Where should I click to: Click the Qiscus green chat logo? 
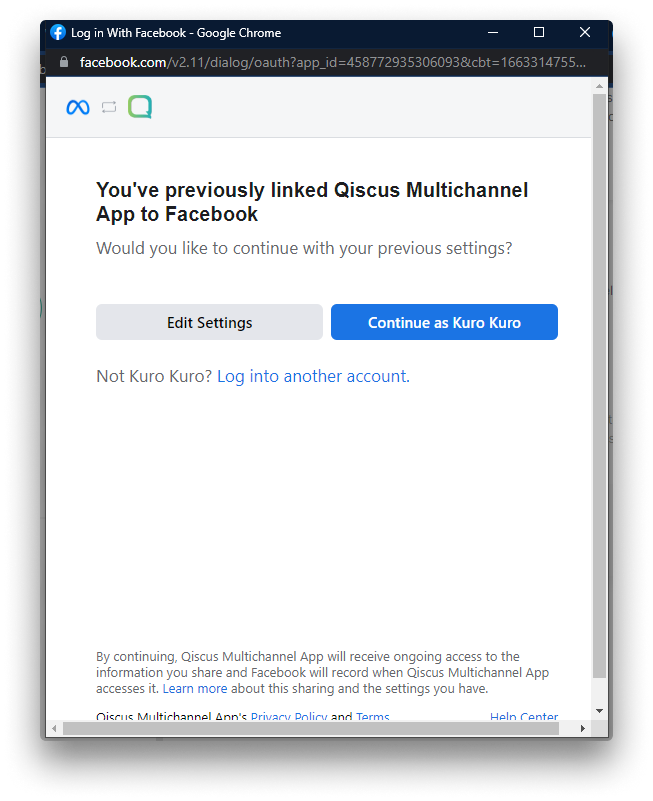[140, 107]
